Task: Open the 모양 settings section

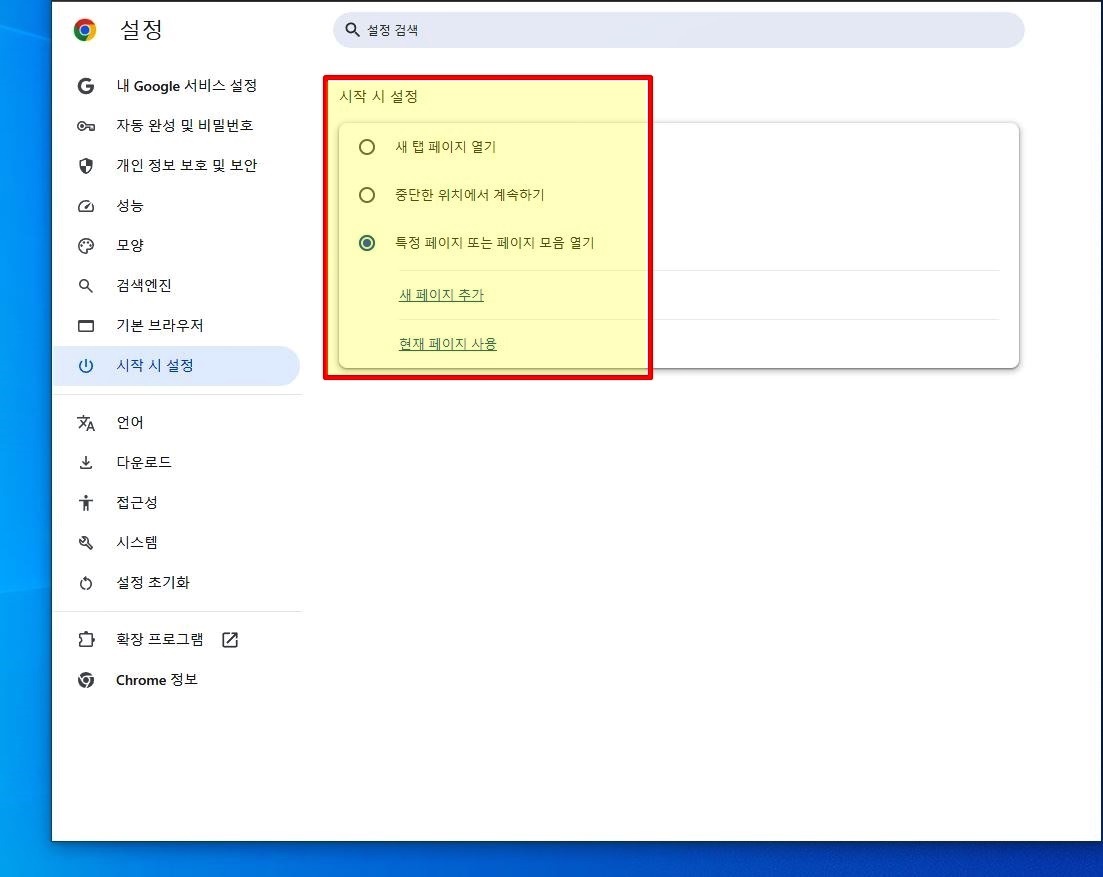Action: [177, 246]
